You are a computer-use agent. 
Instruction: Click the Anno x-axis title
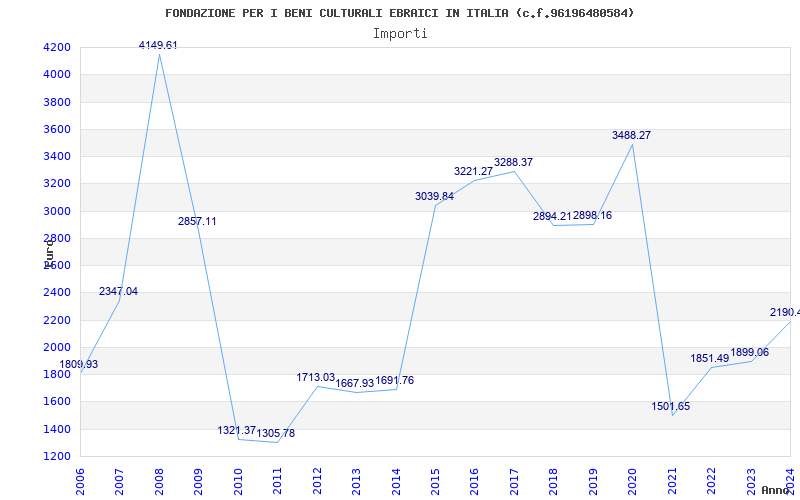pyautogui.click(x=775, y=490)
